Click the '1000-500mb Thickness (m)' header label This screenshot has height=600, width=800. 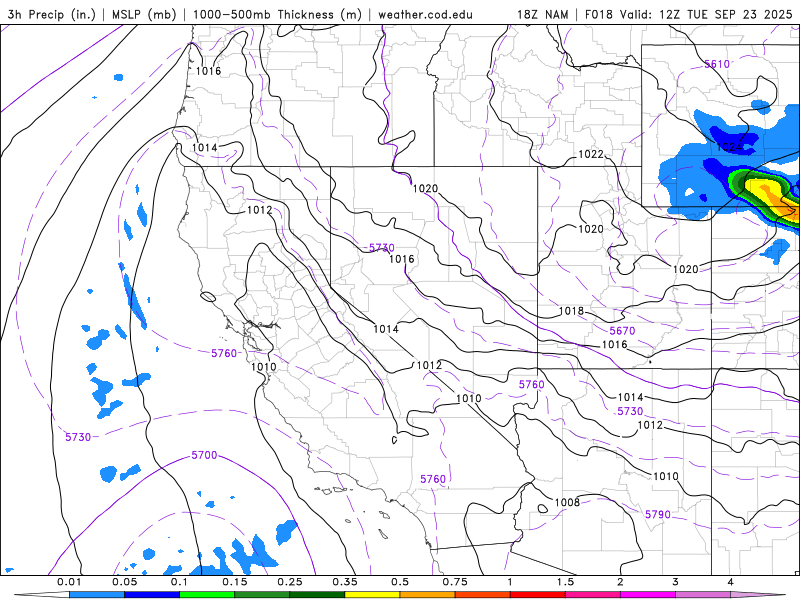pyautogui.click(x=277, y=14)
